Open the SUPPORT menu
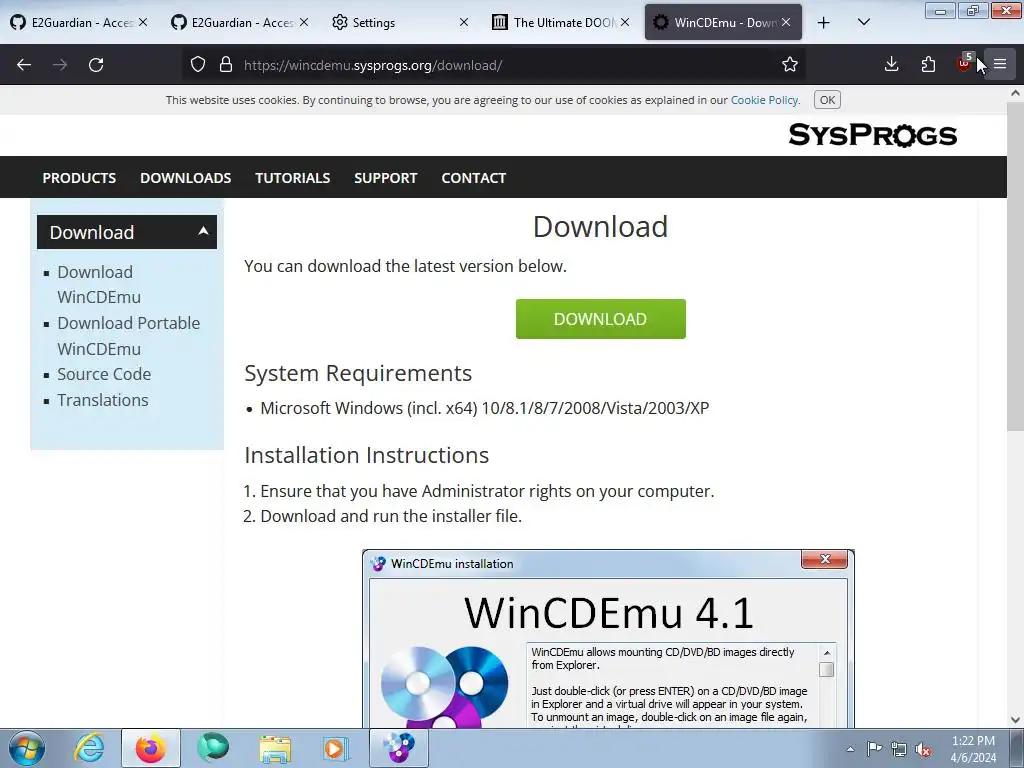Image resolution: width=1024 pixels, height=768 pixels. tap(385, 178)
